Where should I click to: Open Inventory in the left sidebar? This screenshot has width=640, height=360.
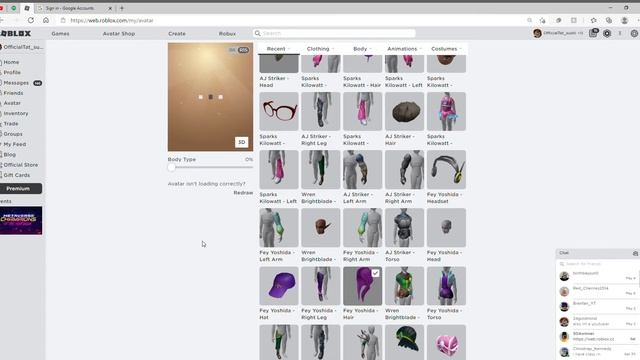(x=16, y=113)
